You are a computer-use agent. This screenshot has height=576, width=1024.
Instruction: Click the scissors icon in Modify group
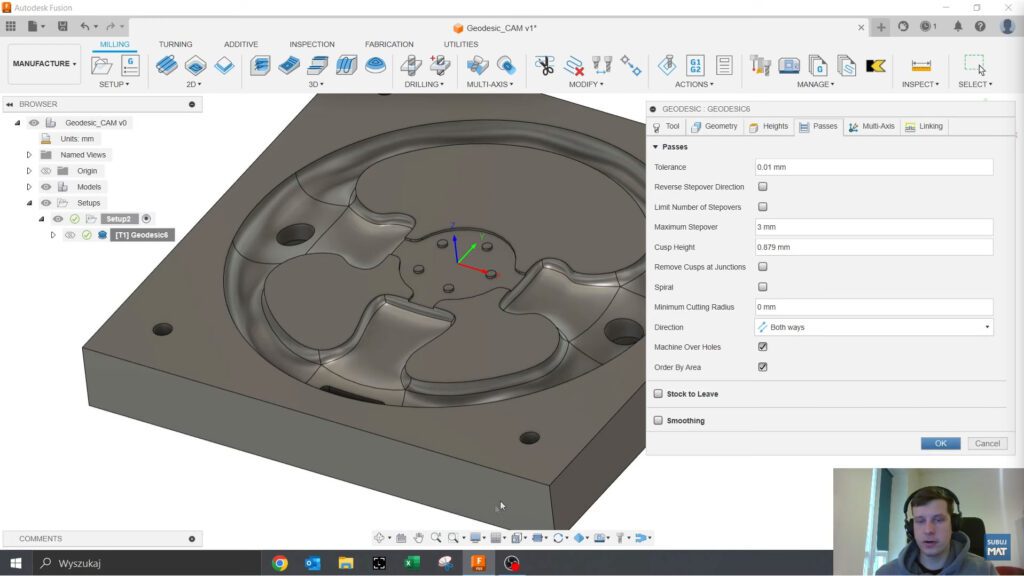pyautogui.click(x=544, y=66)
